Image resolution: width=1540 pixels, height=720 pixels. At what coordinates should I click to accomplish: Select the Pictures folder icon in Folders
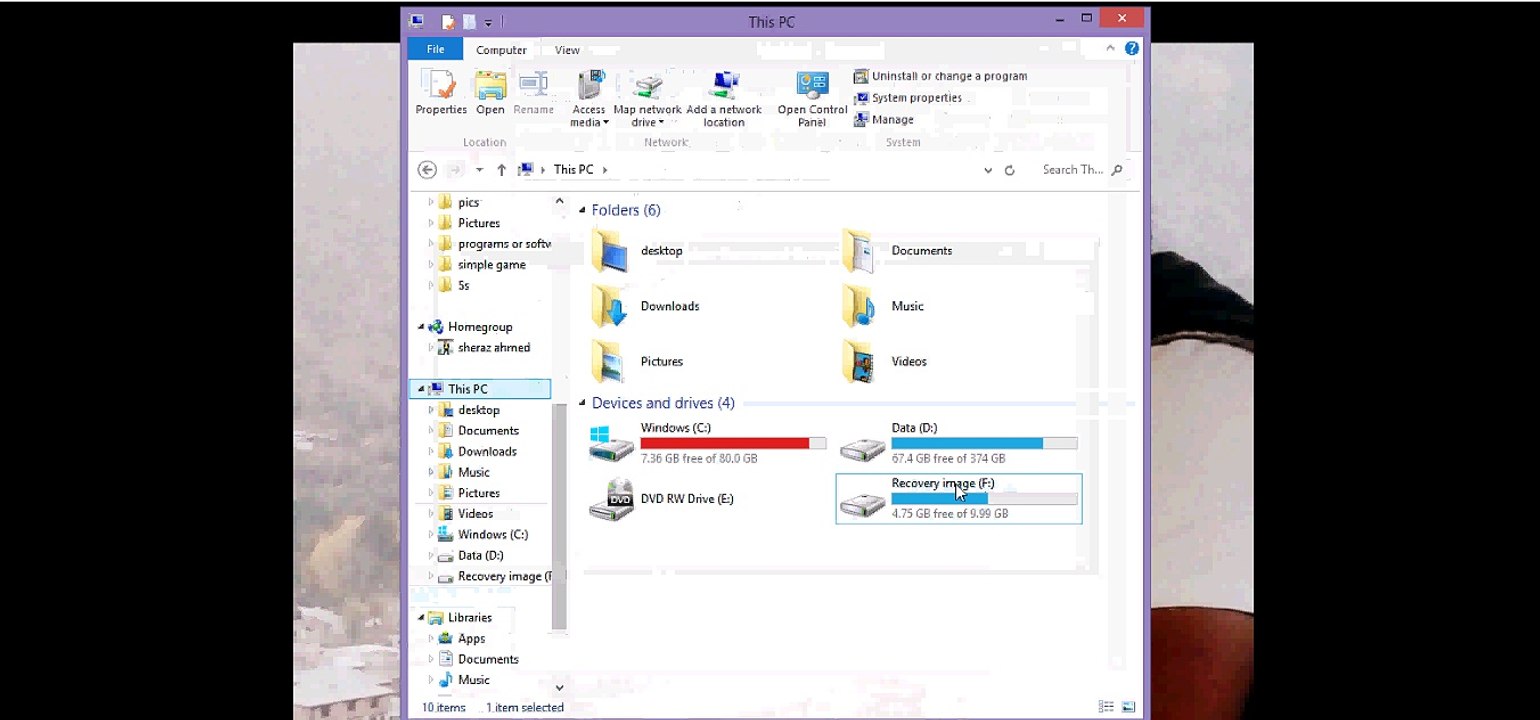[609, 361]
